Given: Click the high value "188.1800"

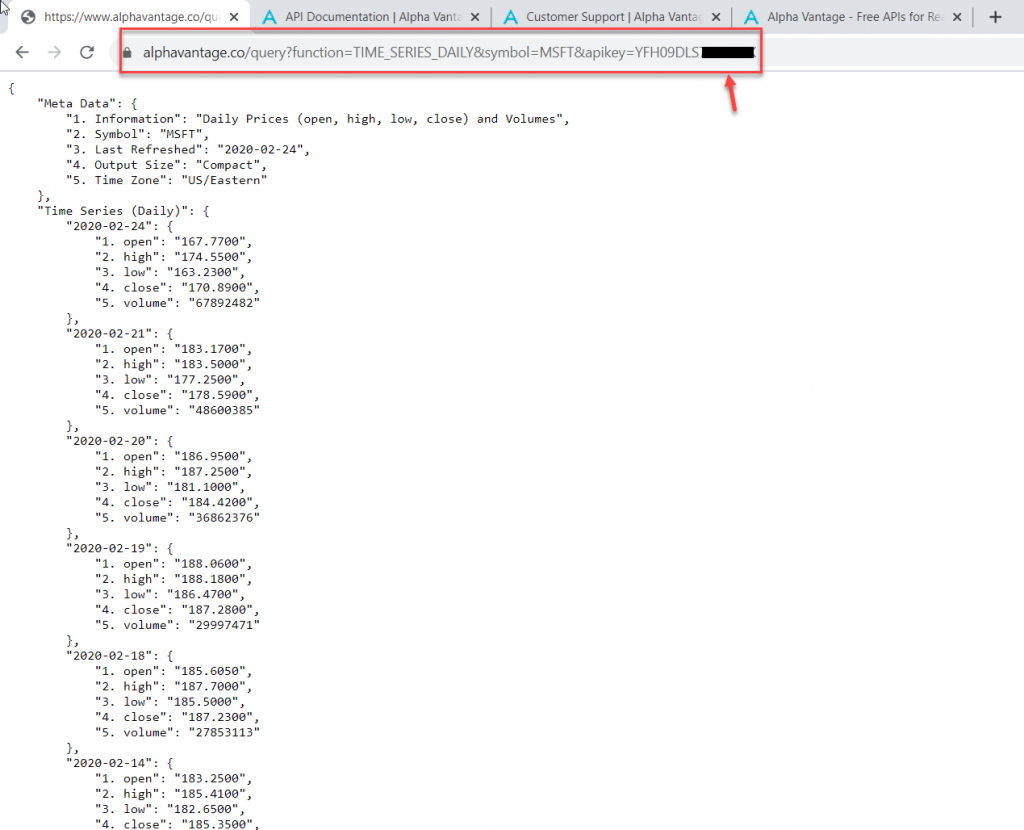Looking at the screenshot, I should (x=210, y=579).
